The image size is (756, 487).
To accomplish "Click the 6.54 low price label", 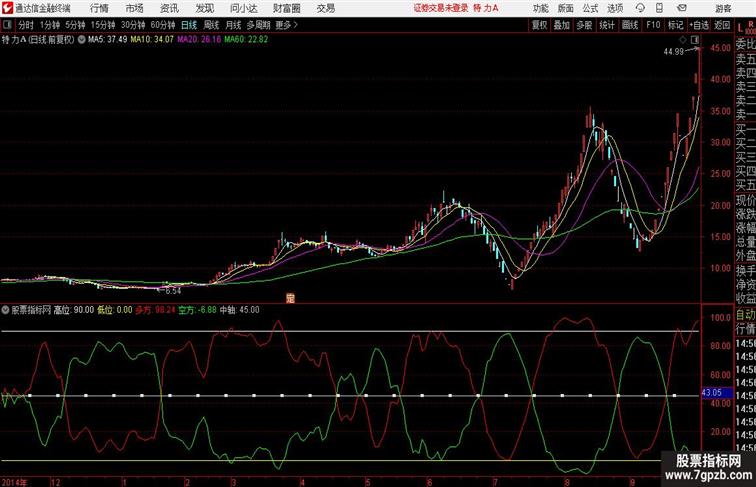I will click(x=173, y=291).
